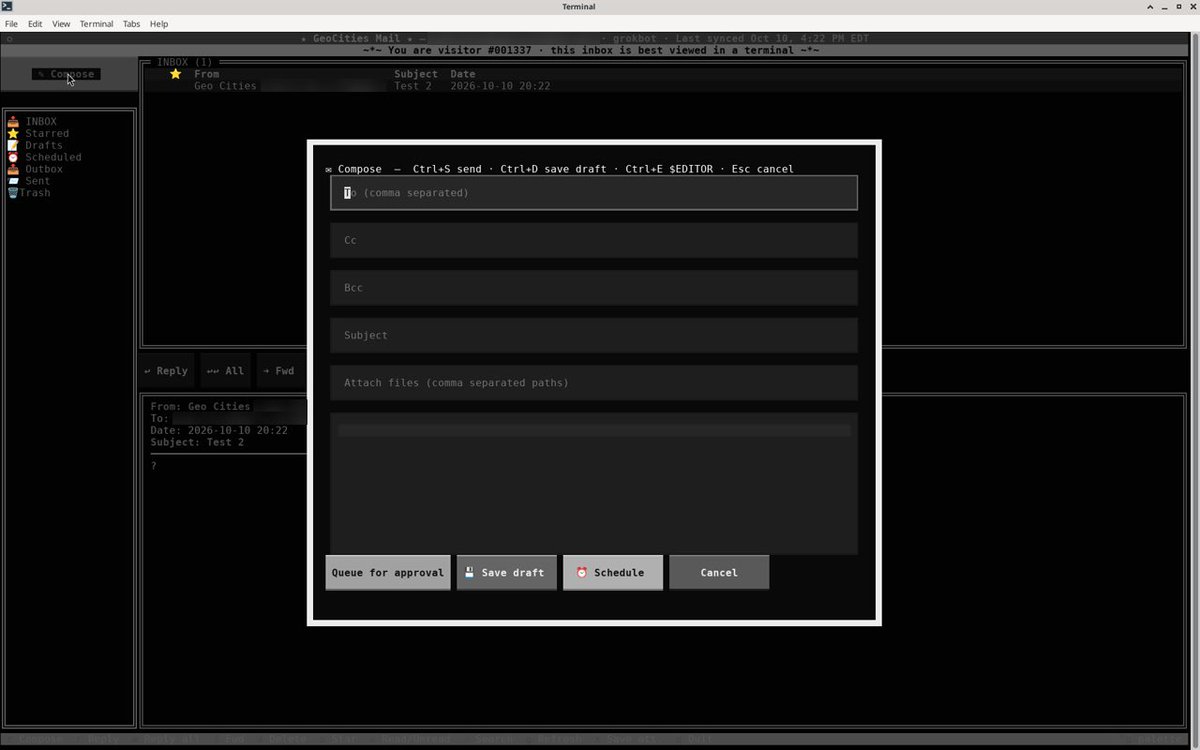Click the star icon beside Starred

click(13, 133)
